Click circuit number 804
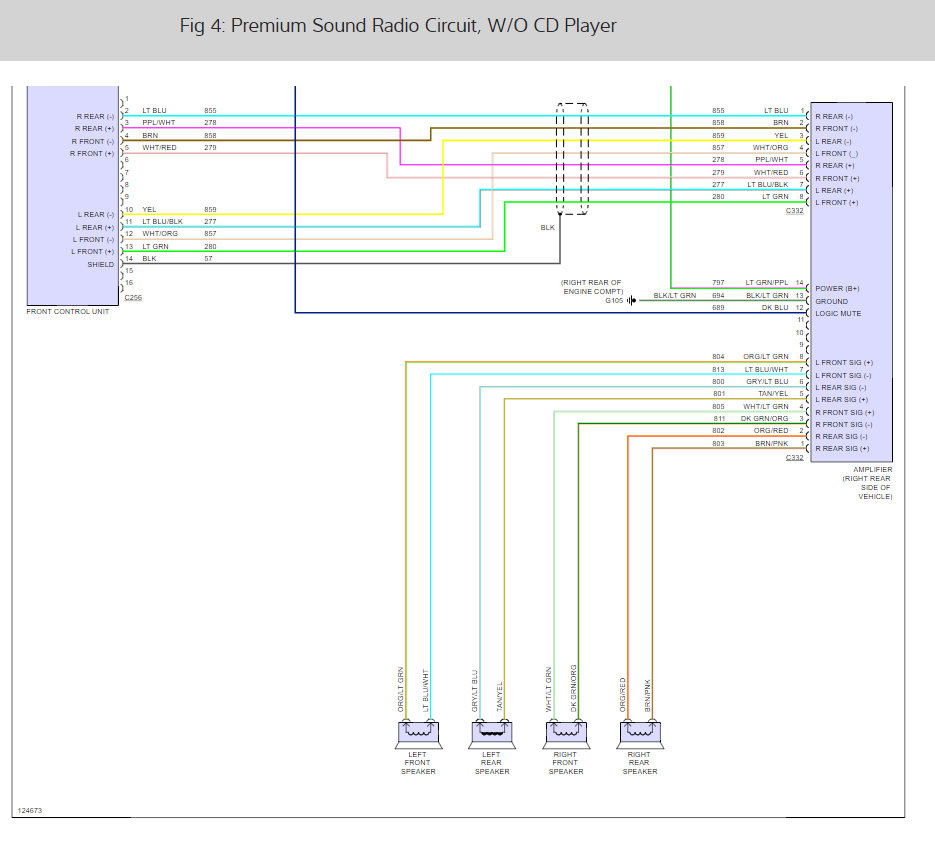Viewport: 935px width, 844px height. pos(718,357)
